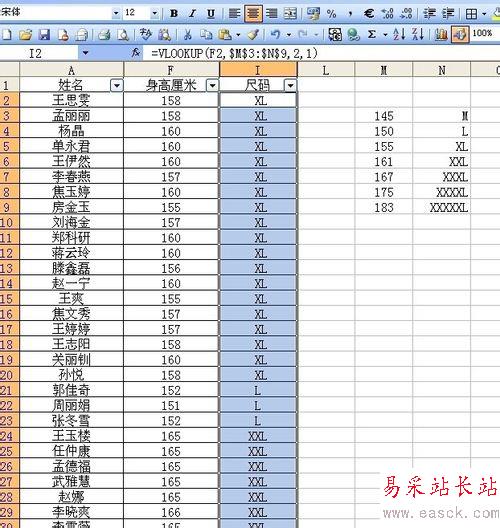Open AutoSum functions dropdown
The width and height of the screenshot is (500, 528).
click(x=385, y=34)
